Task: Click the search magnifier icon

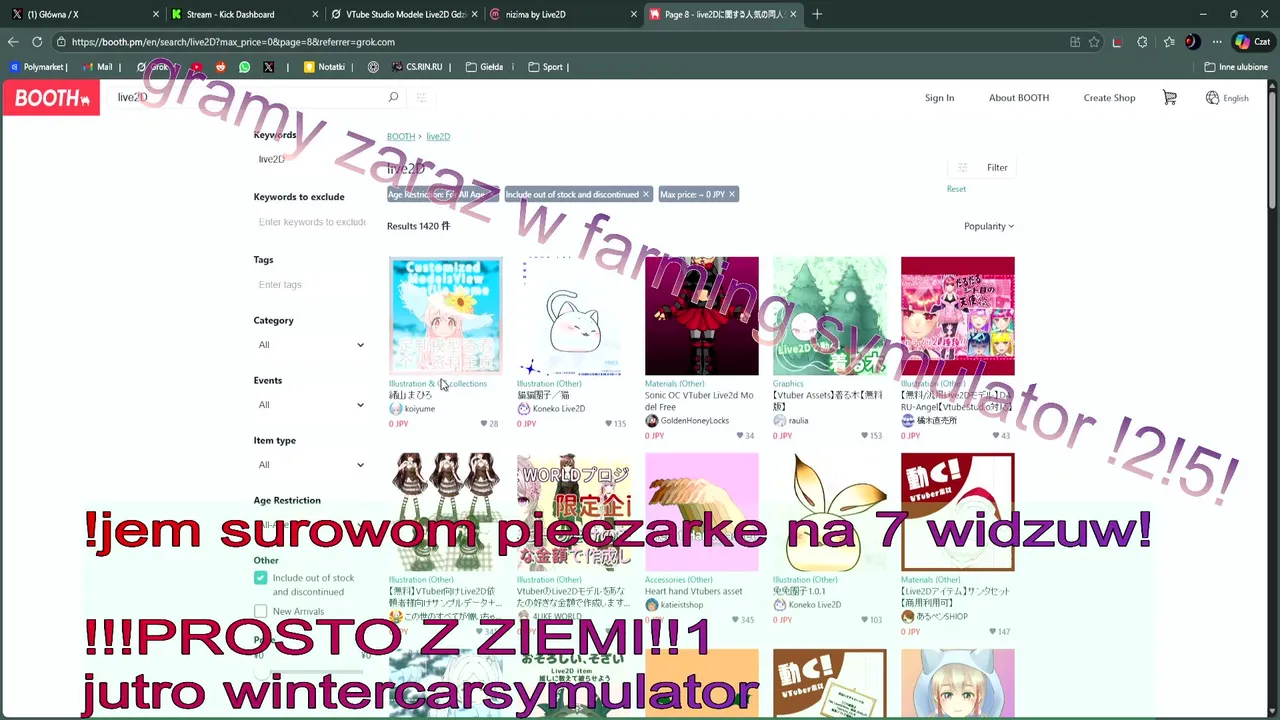Action: (393, 97)
